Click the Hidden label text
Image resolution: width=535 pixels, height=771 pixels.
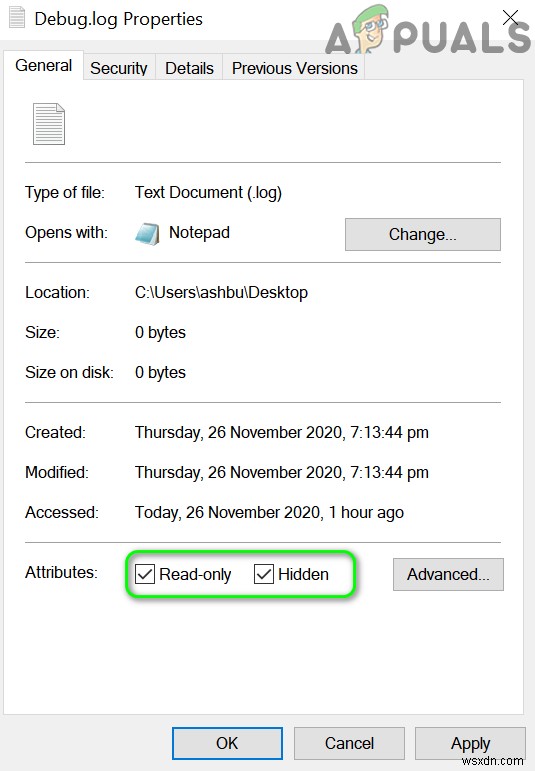pyautogui.click(x=303, y=574)
